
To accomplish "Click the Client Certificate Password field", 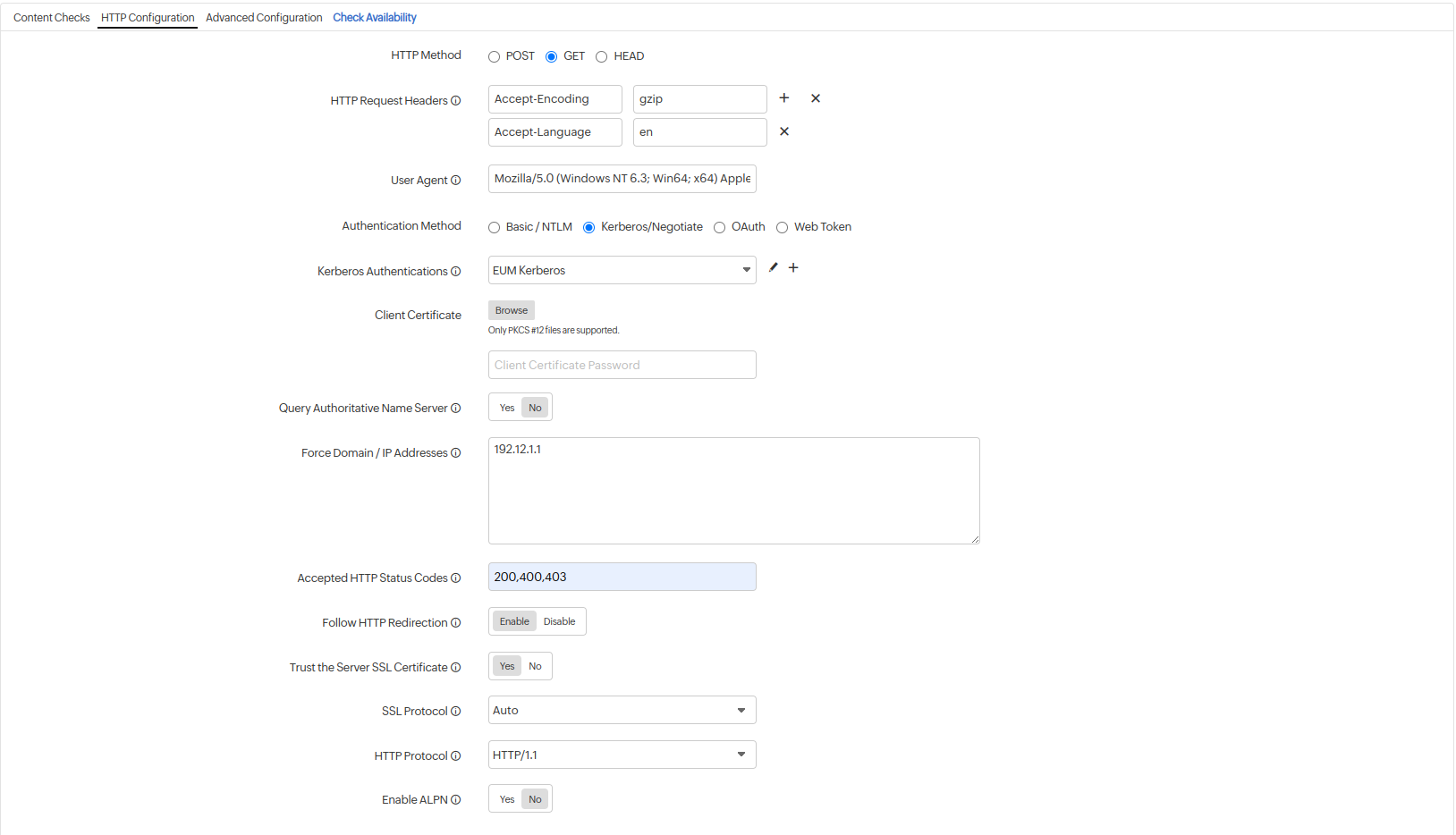I will tap(622, 365).
